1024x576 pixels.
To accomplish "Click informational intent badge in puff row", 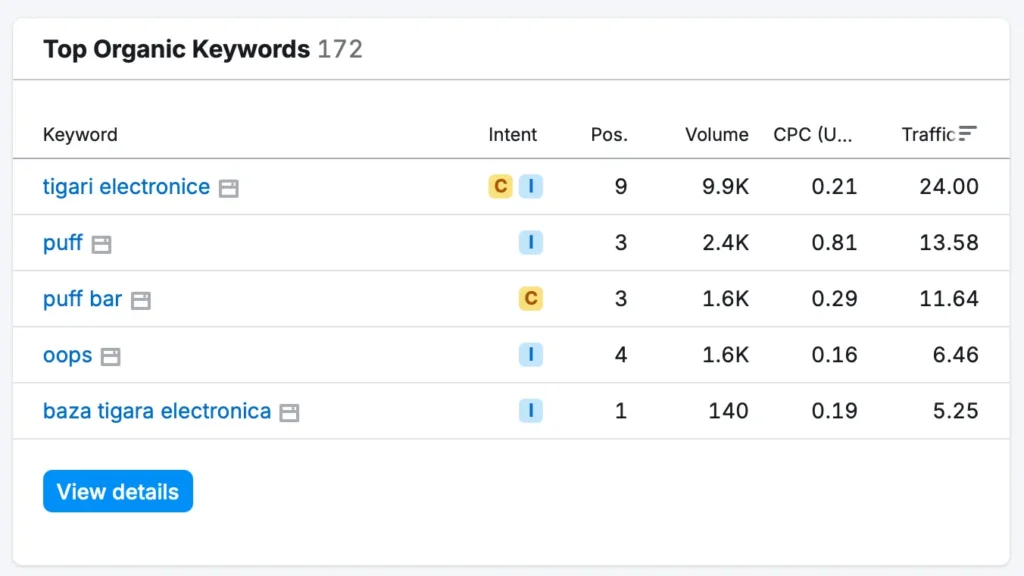I will (x=531, y=242).
